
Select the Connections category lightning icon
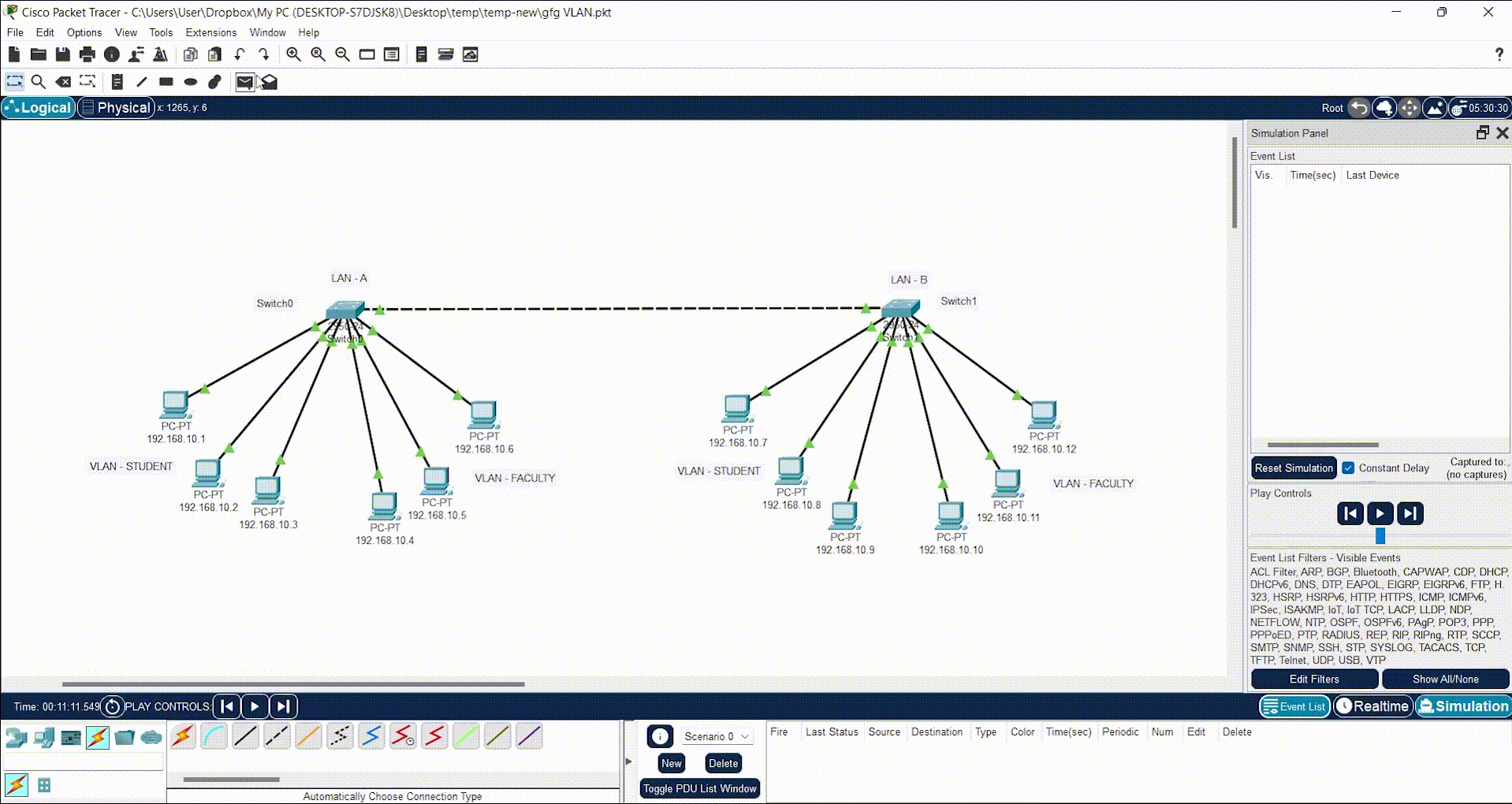tap(98, 738)
